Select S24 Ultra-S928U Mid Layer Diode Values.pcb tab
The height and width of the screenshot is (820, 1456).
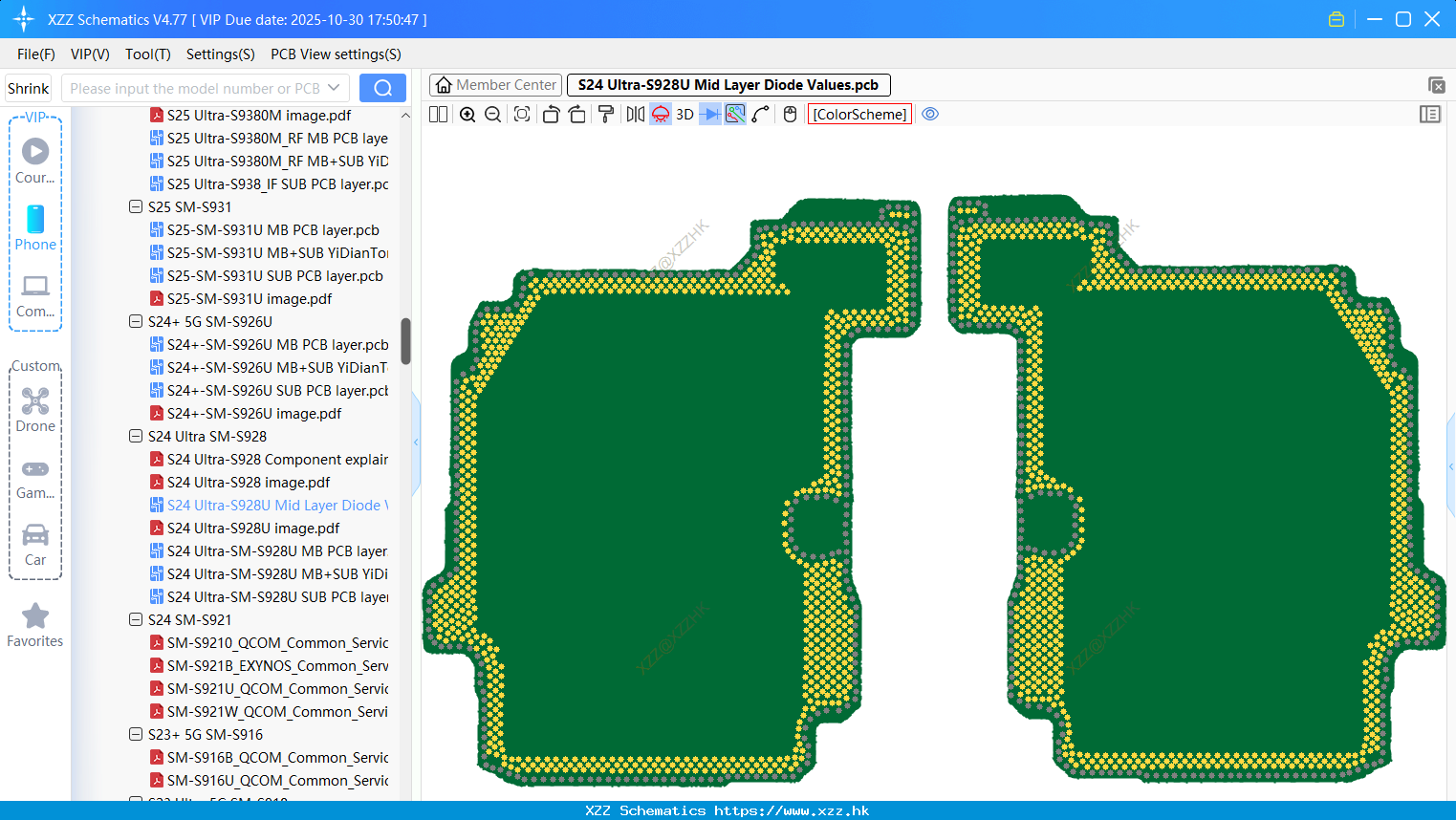point(728,85)
